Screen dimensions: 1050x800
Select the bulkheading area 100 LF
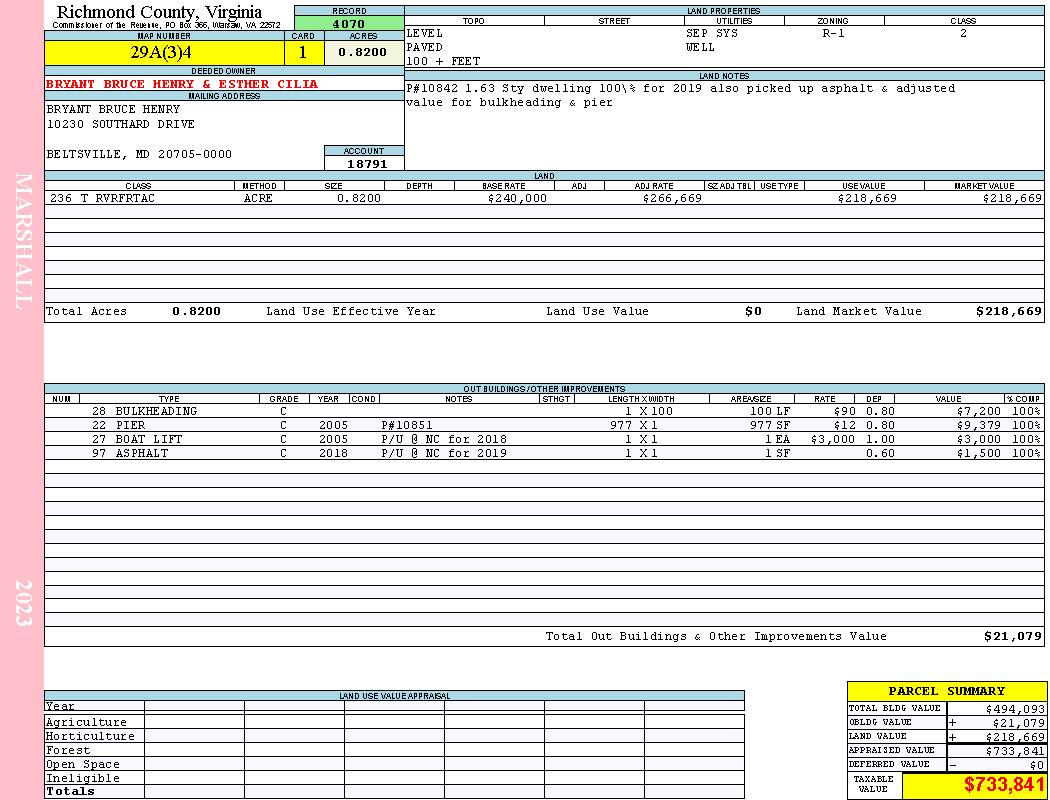(x=770, y=412)
